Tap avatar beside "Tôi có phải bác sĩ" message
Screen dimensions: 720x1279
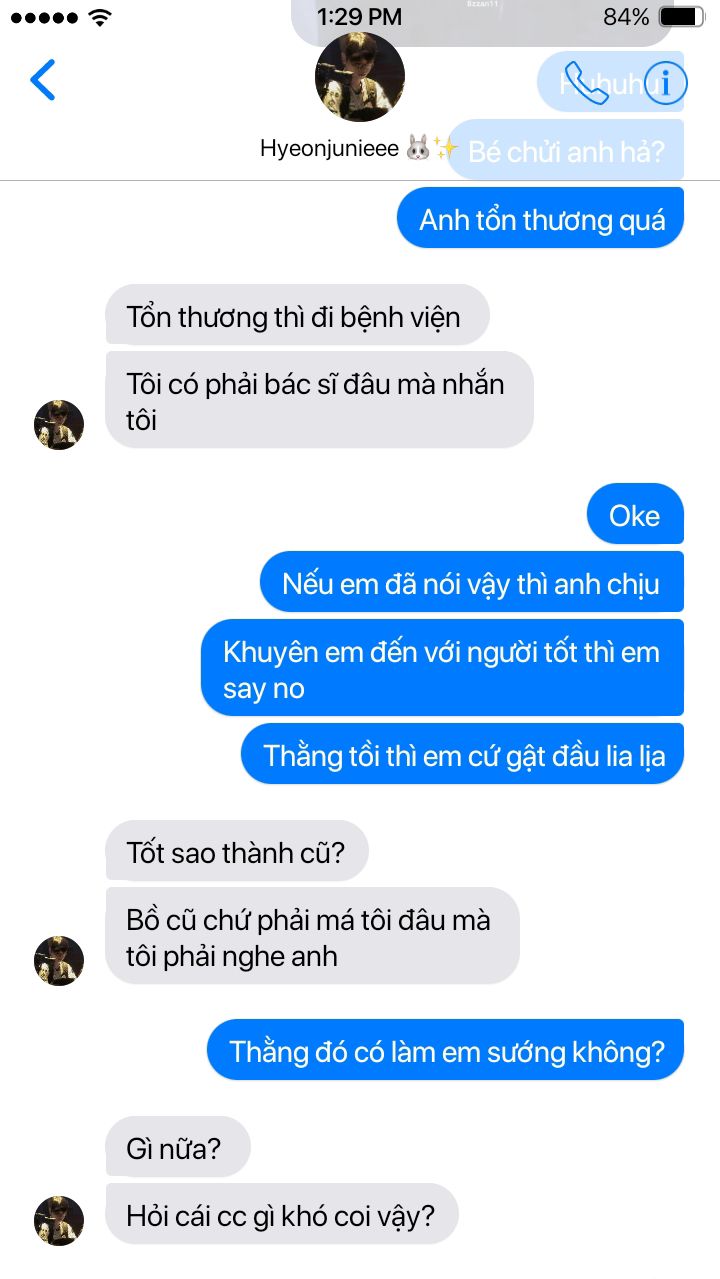(x=59, y=425)
